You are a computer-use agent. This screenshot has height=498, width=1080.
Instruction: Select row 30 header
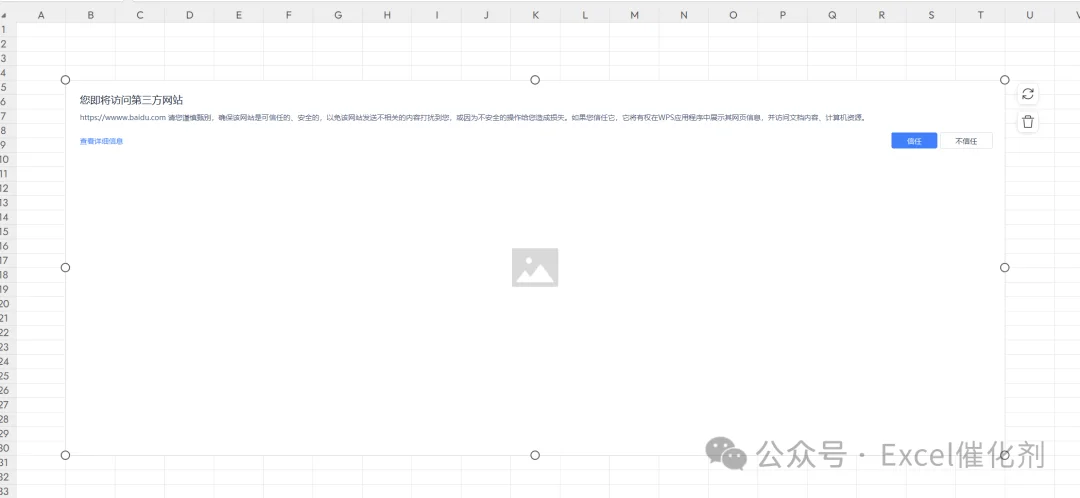coord(8,448)
